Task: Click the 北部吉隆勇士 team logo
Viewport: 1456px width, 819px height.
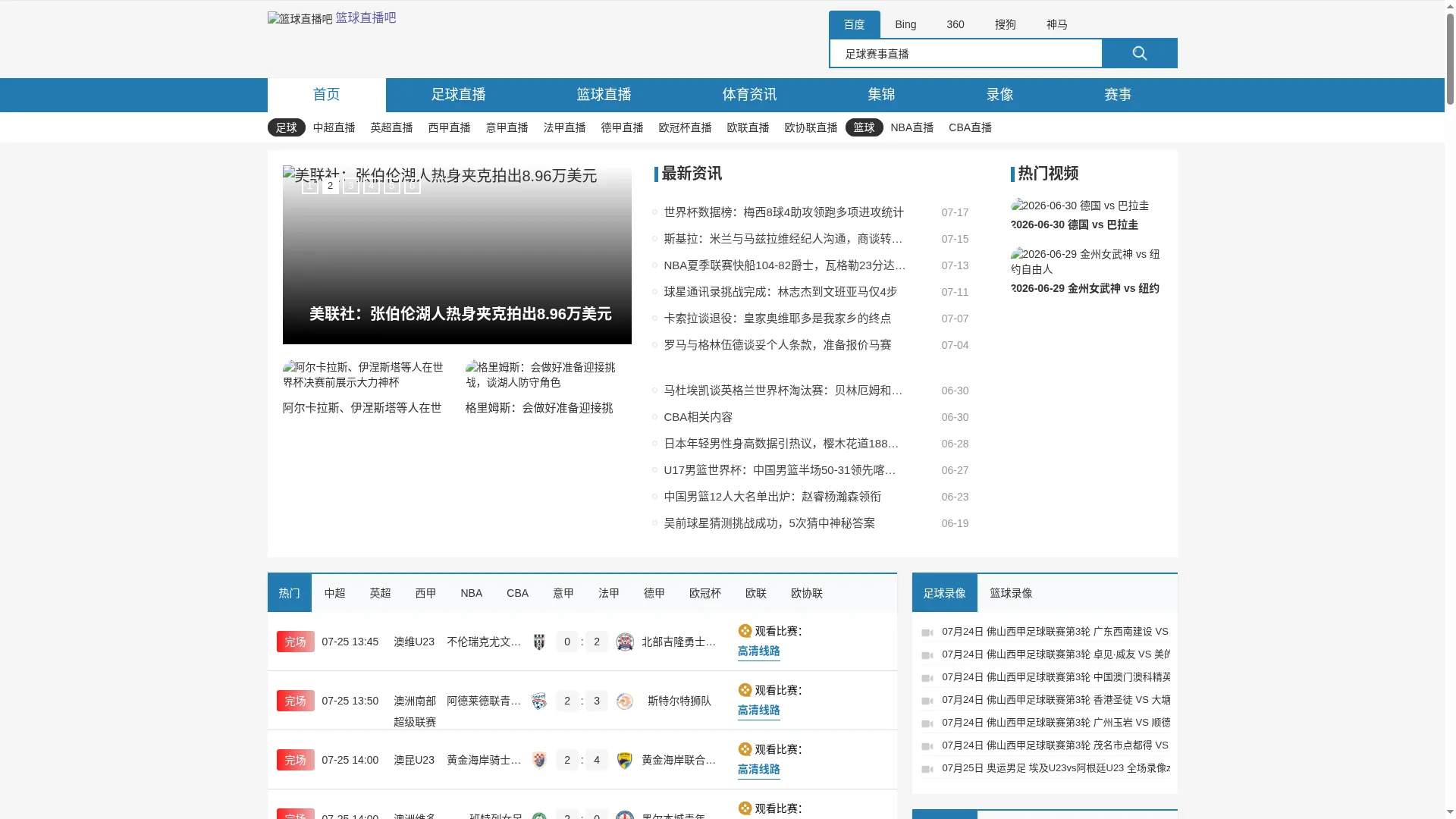Action: click(x=625, y=642)
